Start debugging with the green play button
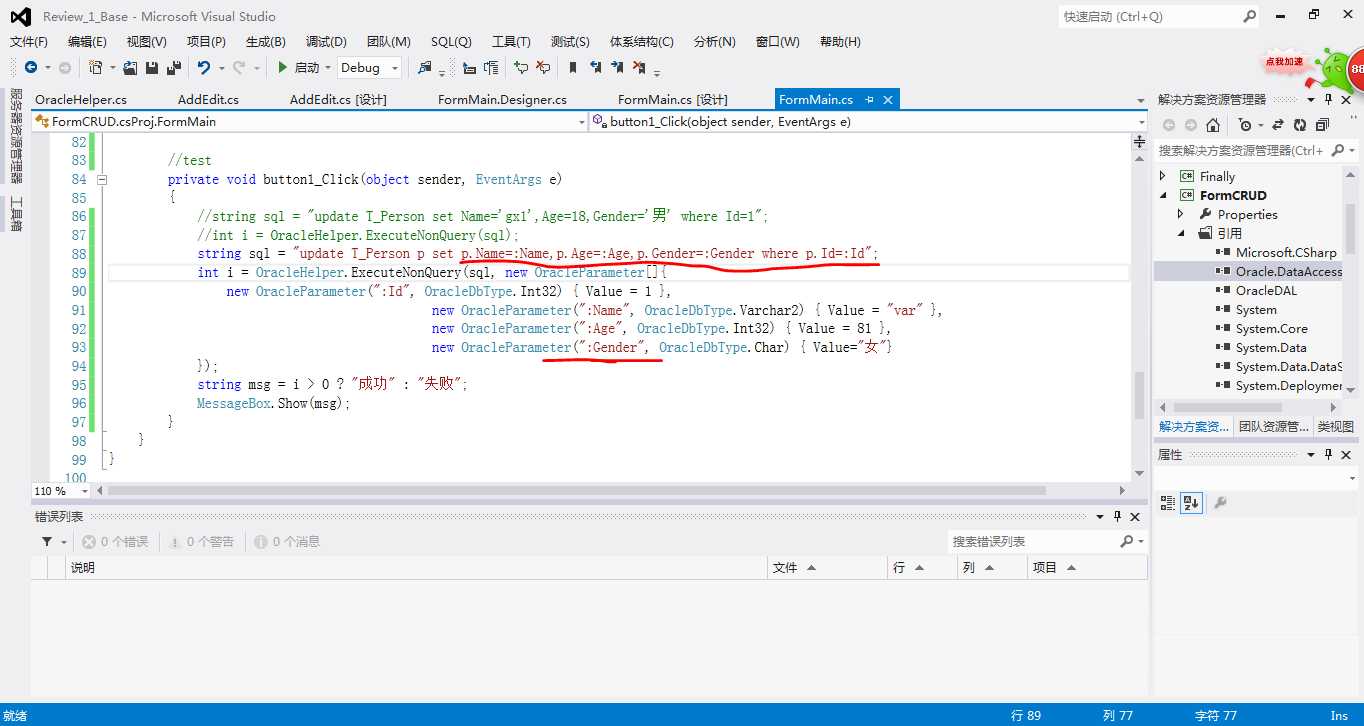1364x726 pixels. [283, 67]
